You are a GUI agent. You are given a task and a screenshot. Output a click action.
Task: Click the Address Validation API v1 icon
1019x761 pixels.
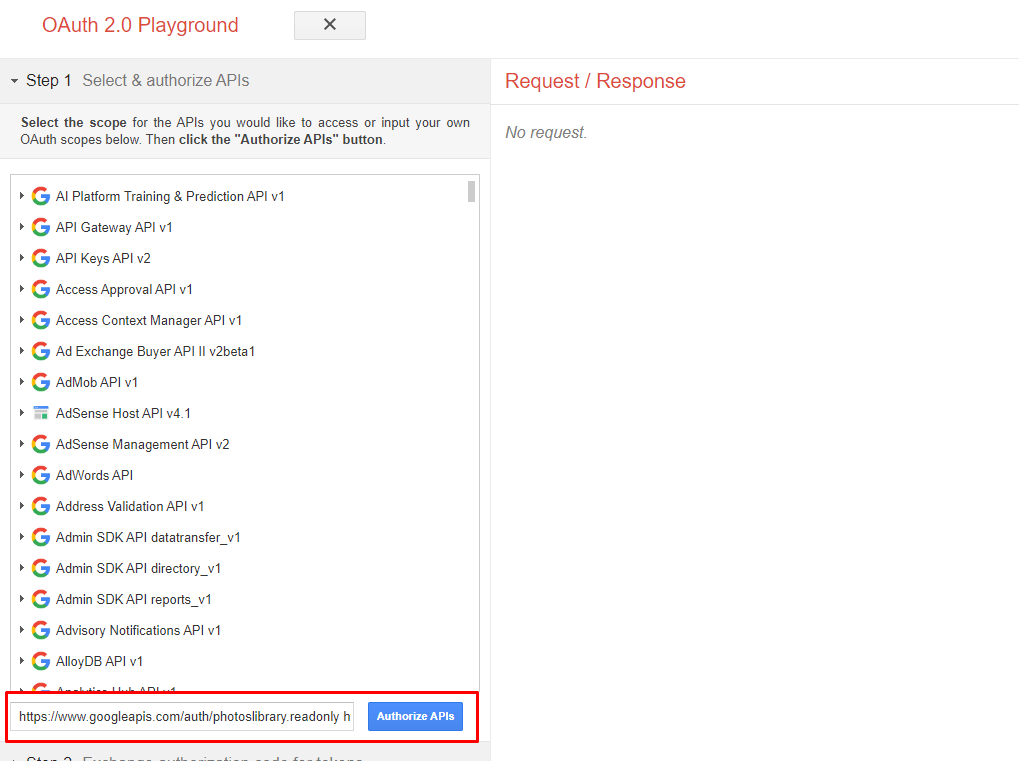click(x=40, y=505)
